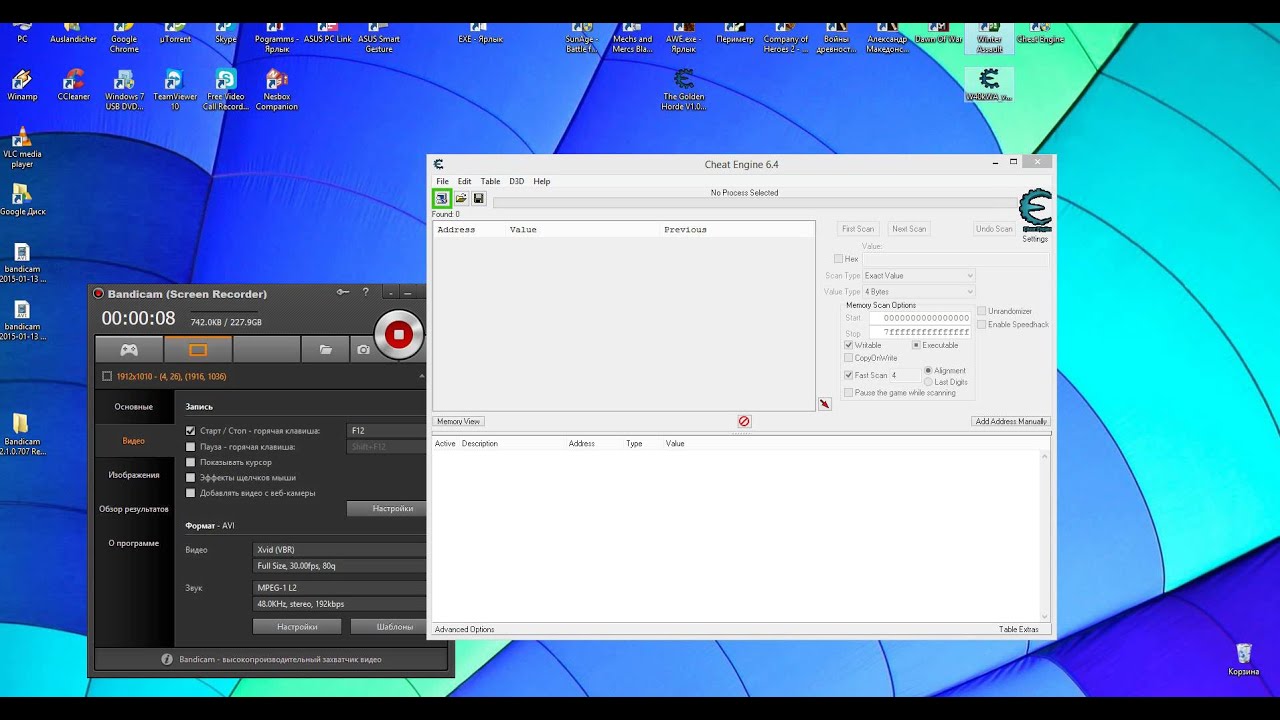Open the Edit menu
The width and height of the screenshot is (1280, 720).
tap(465, 181)
